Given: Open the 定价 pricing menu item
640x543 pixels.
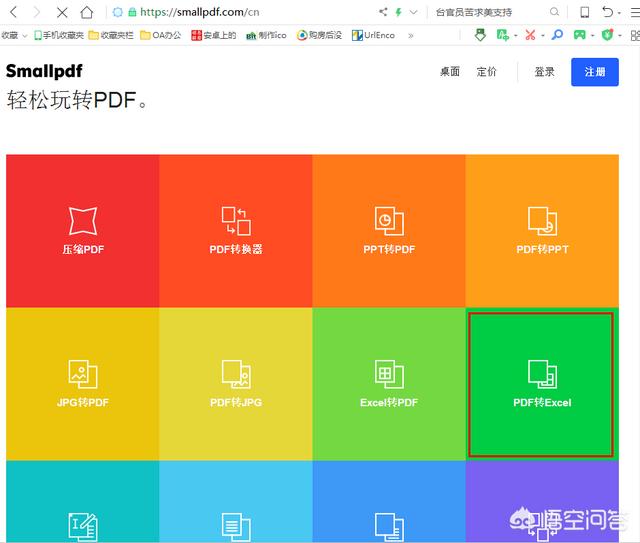Looking at the screenshot, I should point(487,72).
